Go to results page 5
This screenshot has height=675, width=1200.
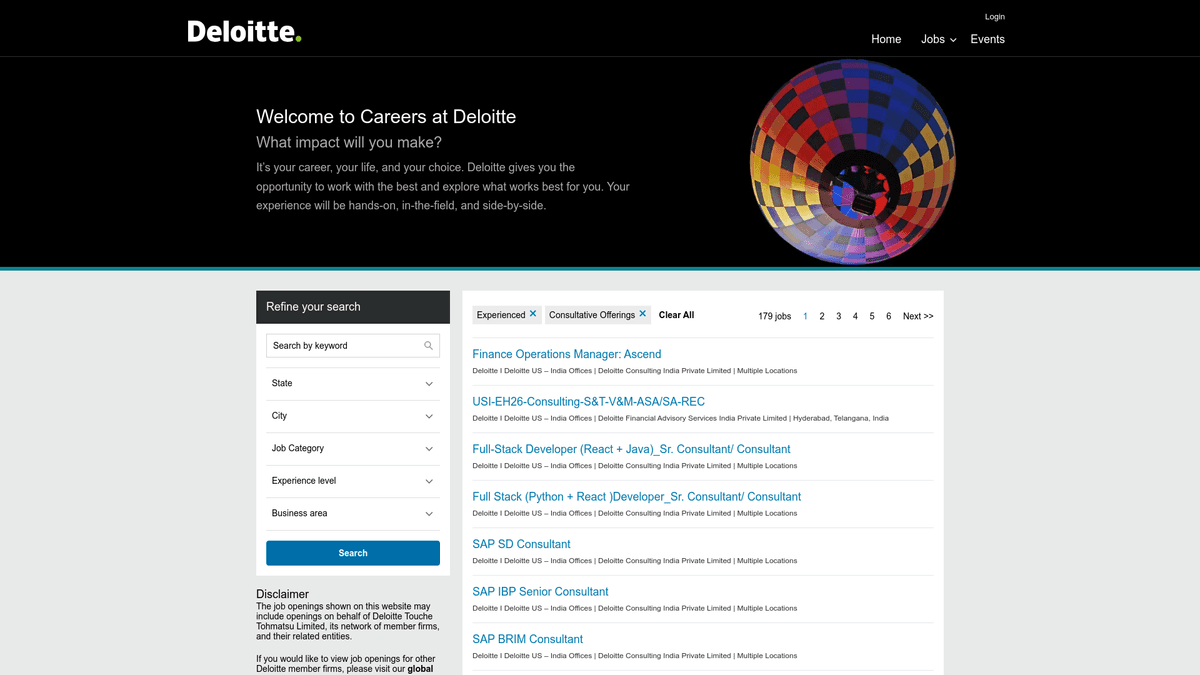[872, 316]
